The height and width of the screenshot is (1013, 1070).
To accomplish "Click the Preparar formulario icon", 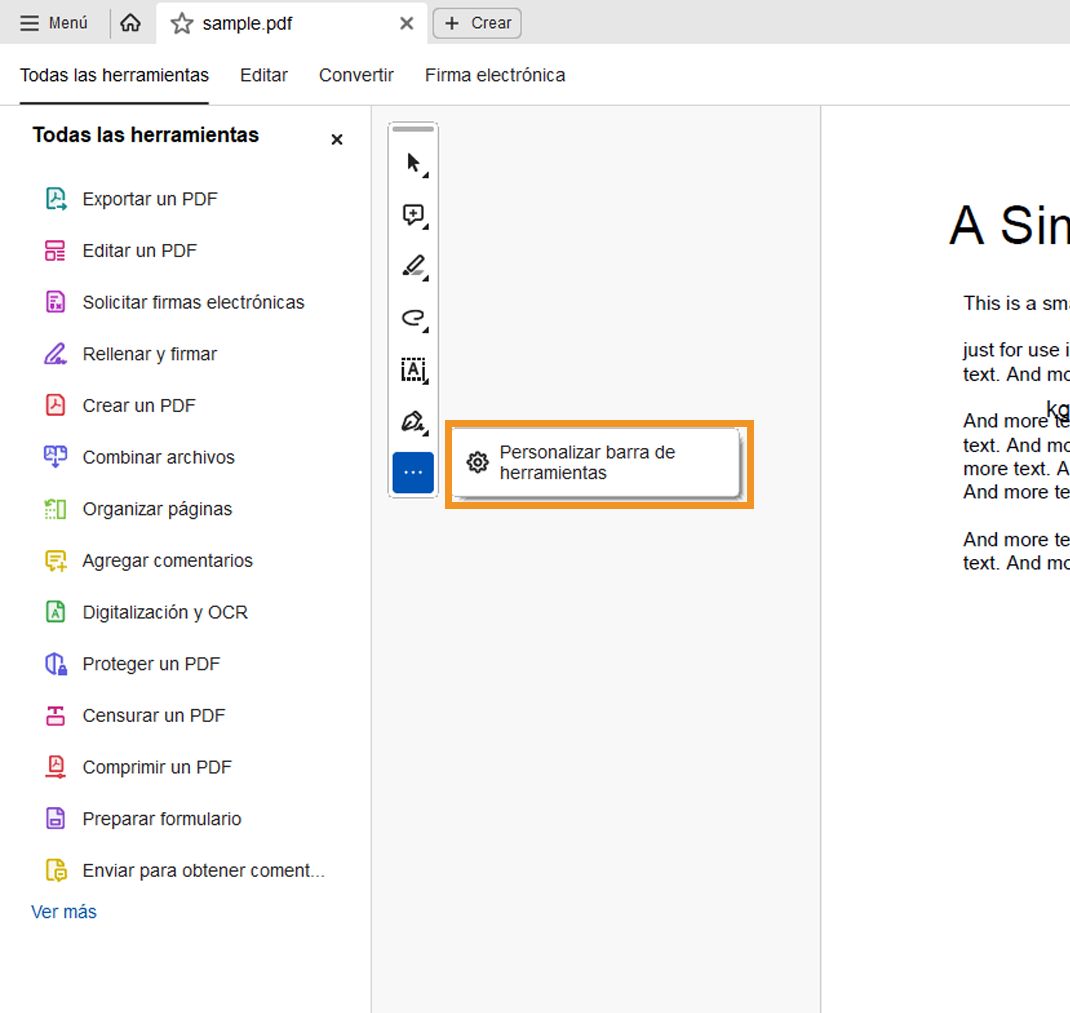I will click(x=55, y=818).
